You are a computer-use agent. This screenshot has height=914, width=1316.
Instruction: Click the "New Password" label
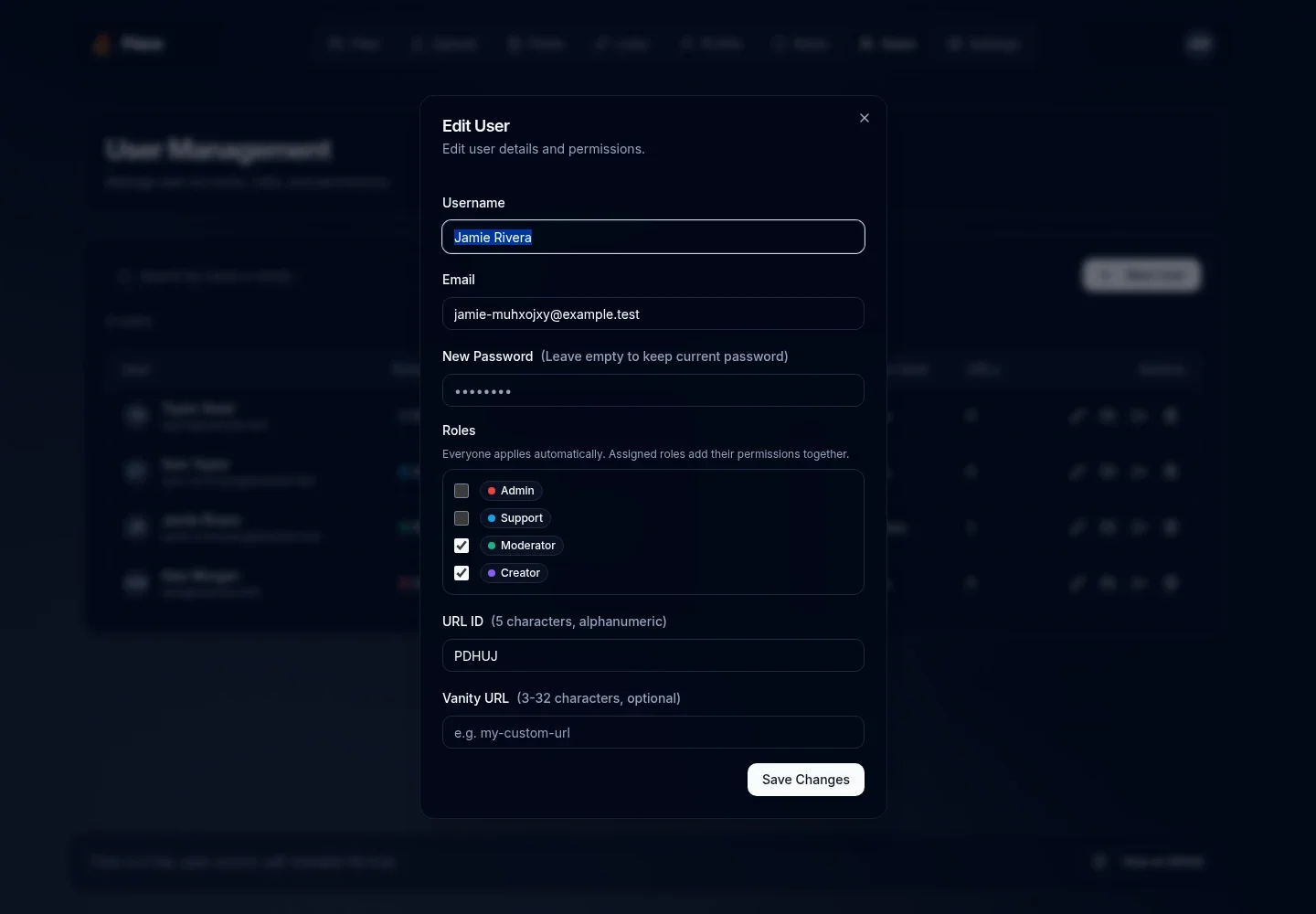(x=488, y=356)
